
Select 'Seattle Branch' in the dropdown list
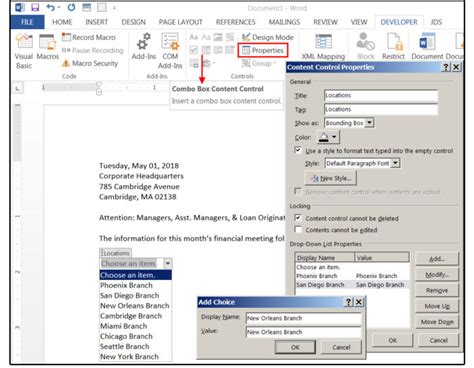click(135, 346)
